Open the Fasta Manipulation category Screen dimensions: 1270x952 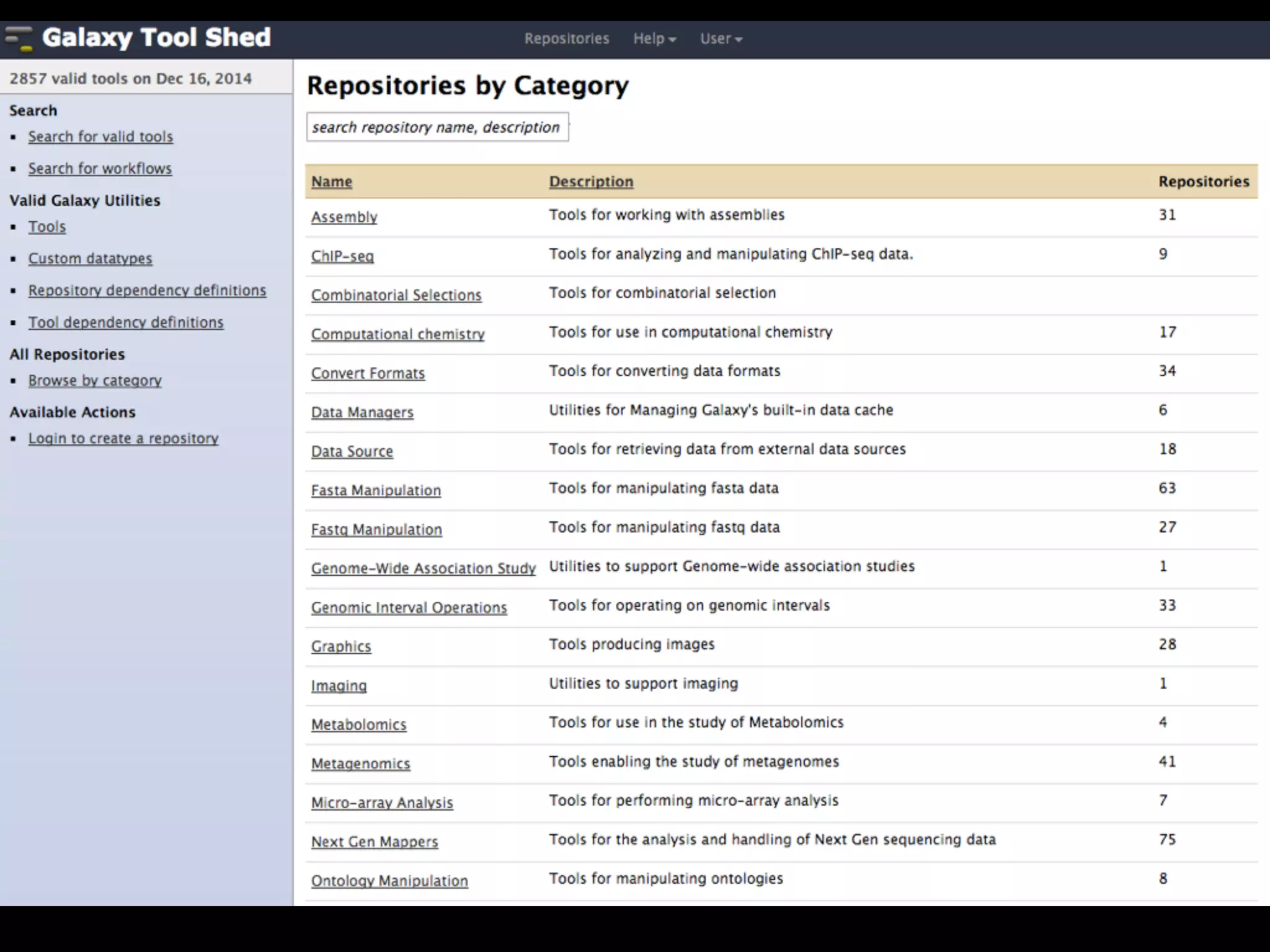click(x=376, y=490)
